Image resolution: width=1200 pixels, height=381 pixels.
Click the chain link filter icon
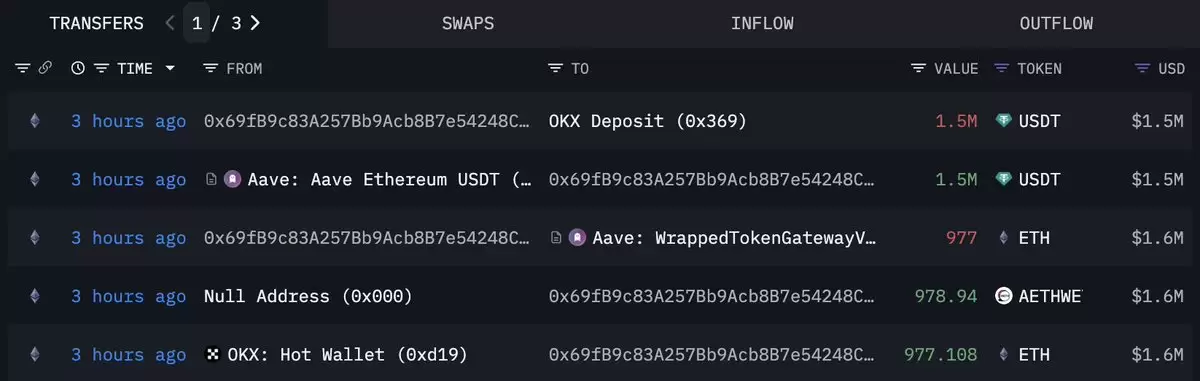click(x=45, y=68)
